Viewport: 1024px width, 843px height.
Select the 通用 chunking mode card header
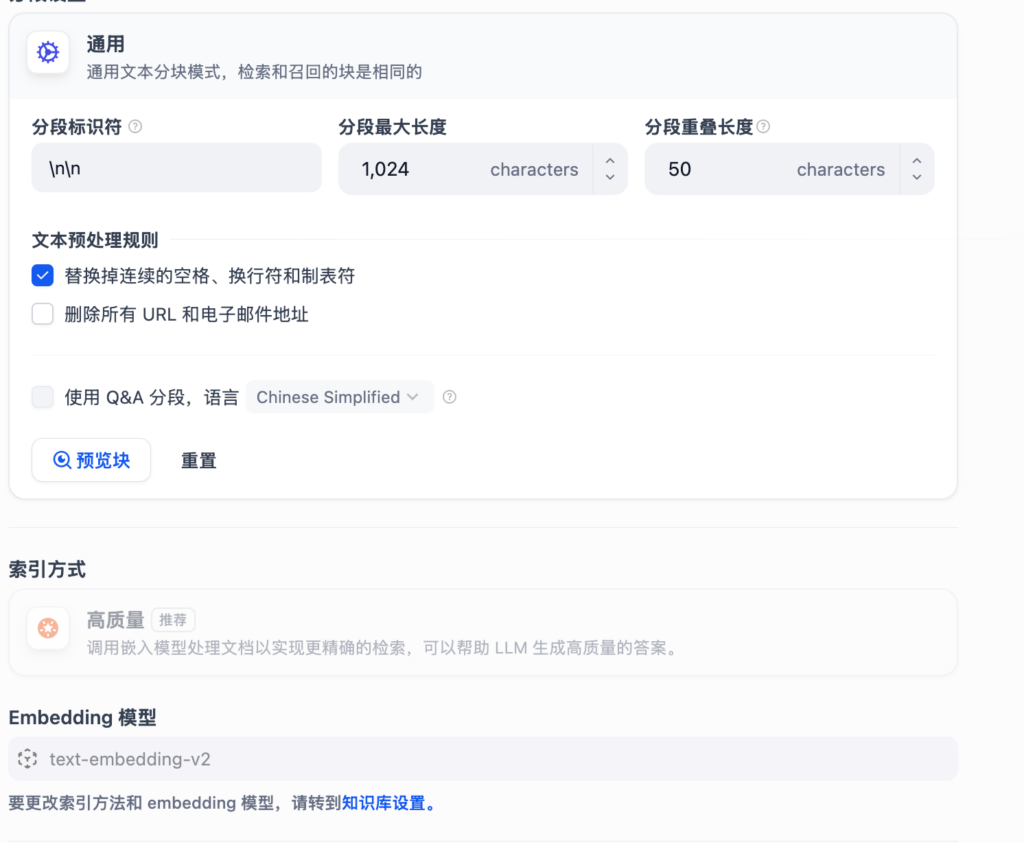pyautogui.click(x=483, y=57)
